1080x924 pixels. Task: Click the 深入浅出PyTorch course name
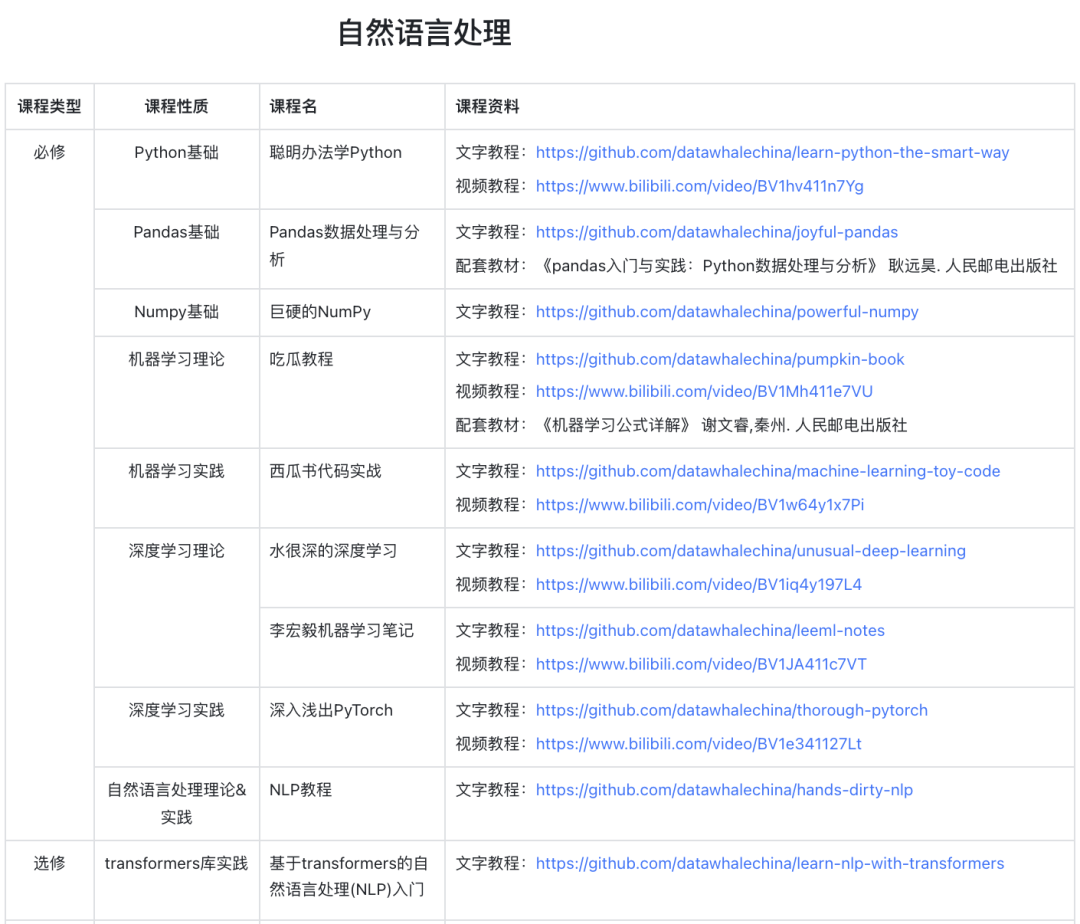pos(331,710)
